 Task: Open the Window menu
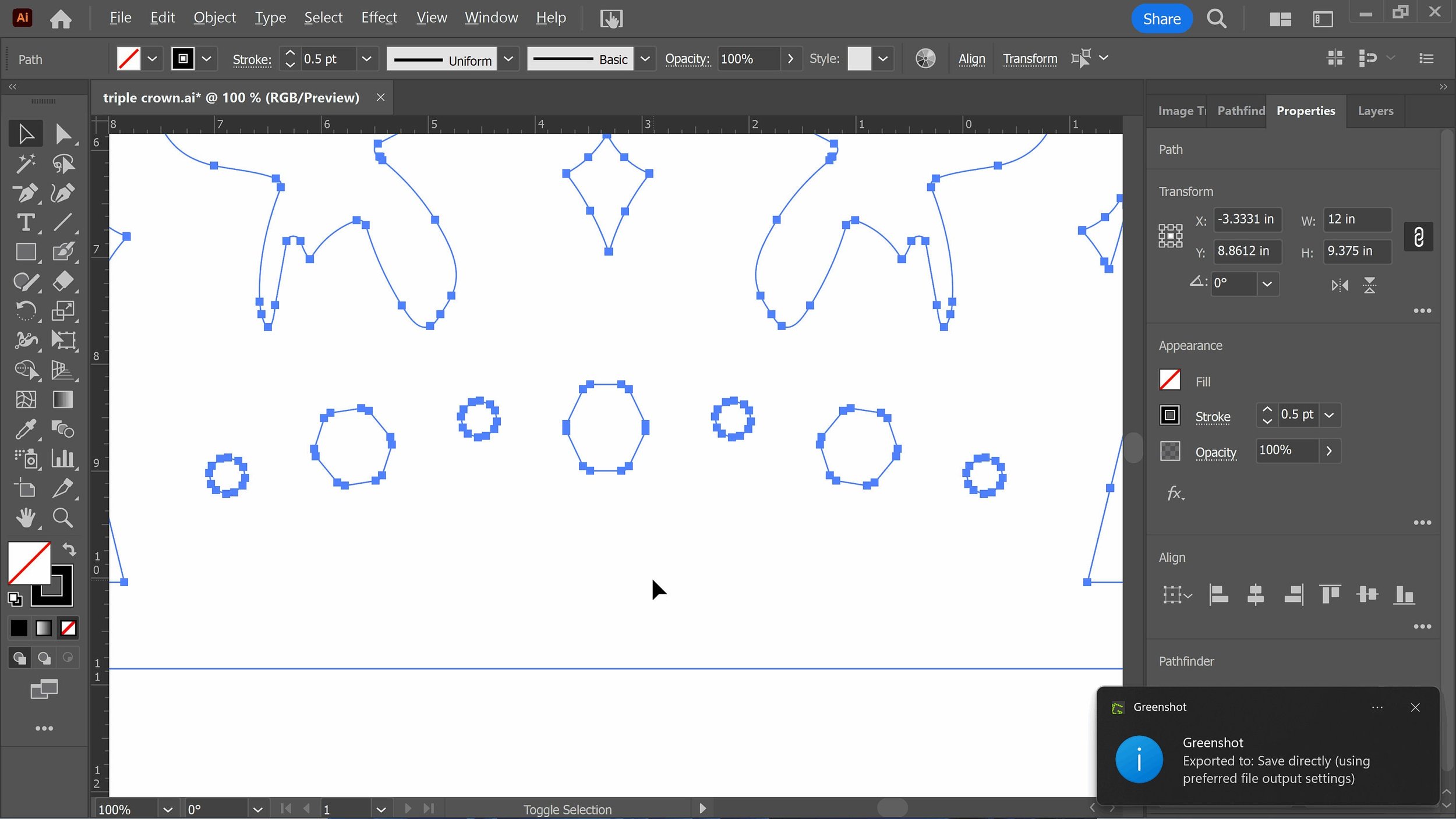pyautogui.click(x=491, y=18)
